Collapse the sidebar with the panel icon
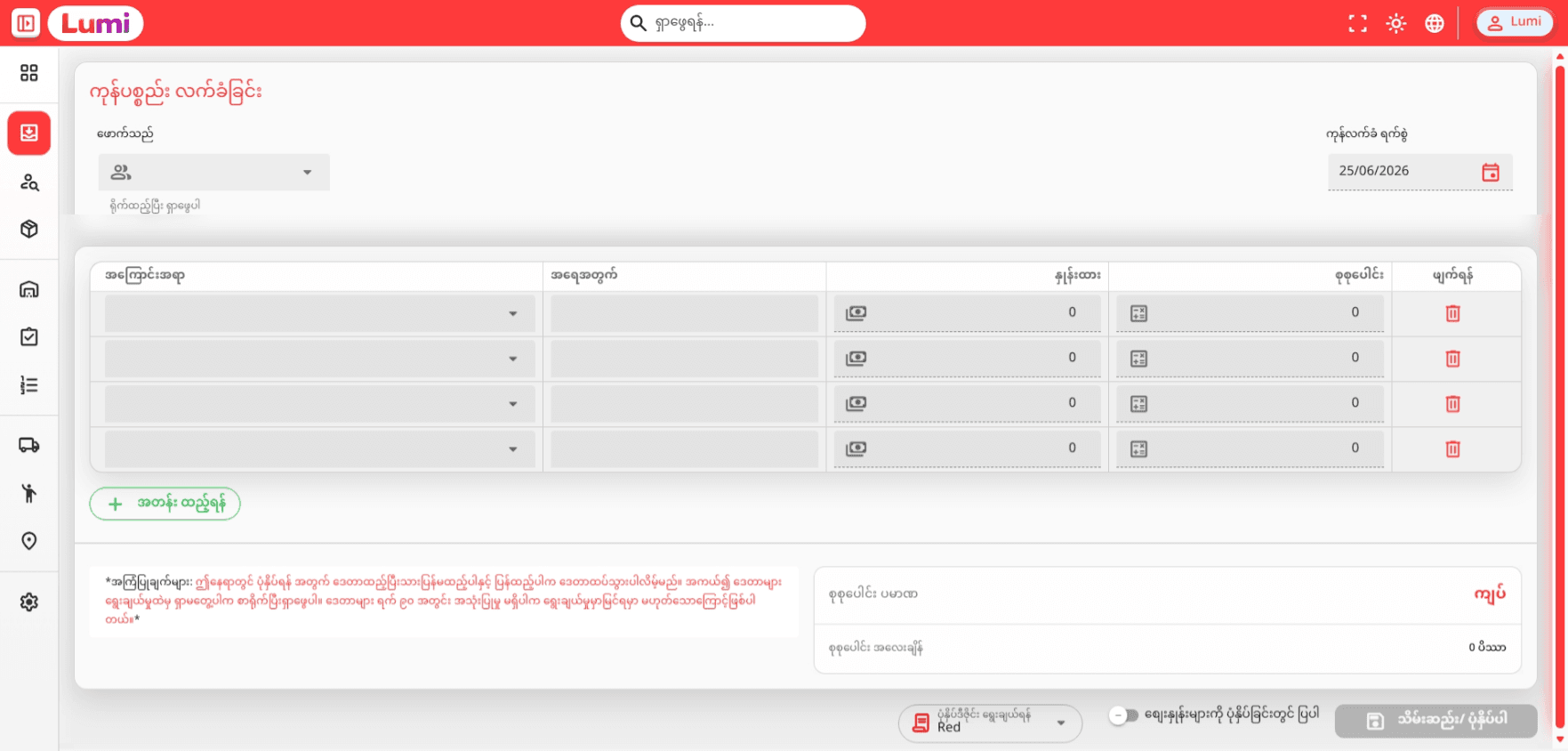 click(x=26, y=23)
